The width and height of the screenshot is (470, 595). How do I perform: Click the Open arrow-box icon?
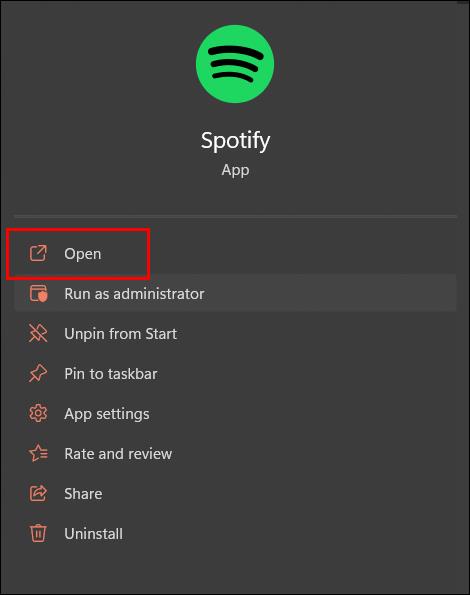(38, 253)
